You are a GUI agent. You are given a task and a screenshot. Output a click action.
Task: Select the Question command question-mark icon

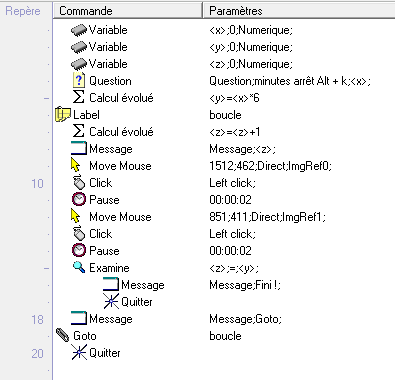[79, 81]
